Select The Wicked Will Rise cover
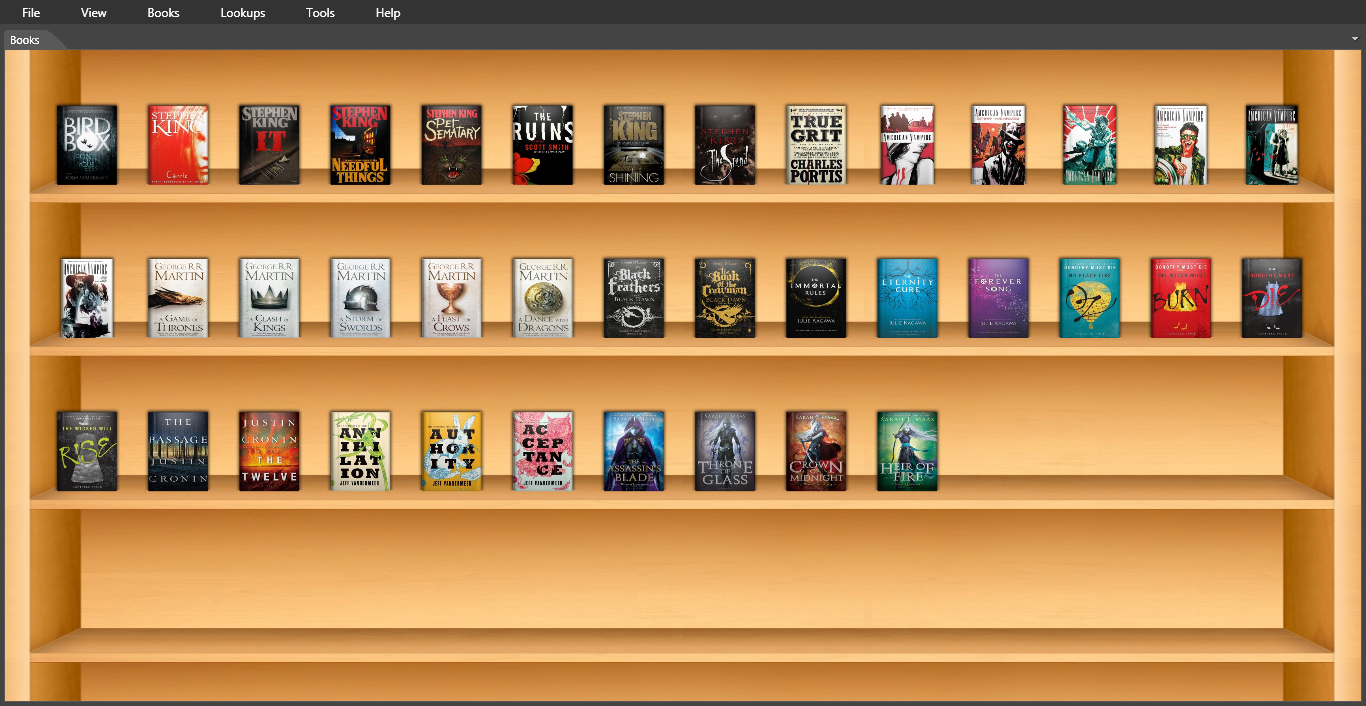 tap(87, 451)
